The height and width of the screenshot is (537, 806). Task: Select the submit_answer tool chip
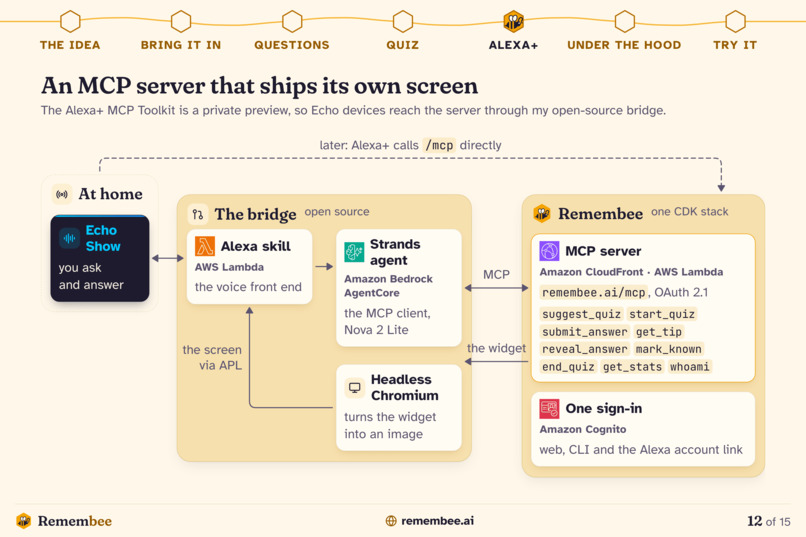(585, 332)
